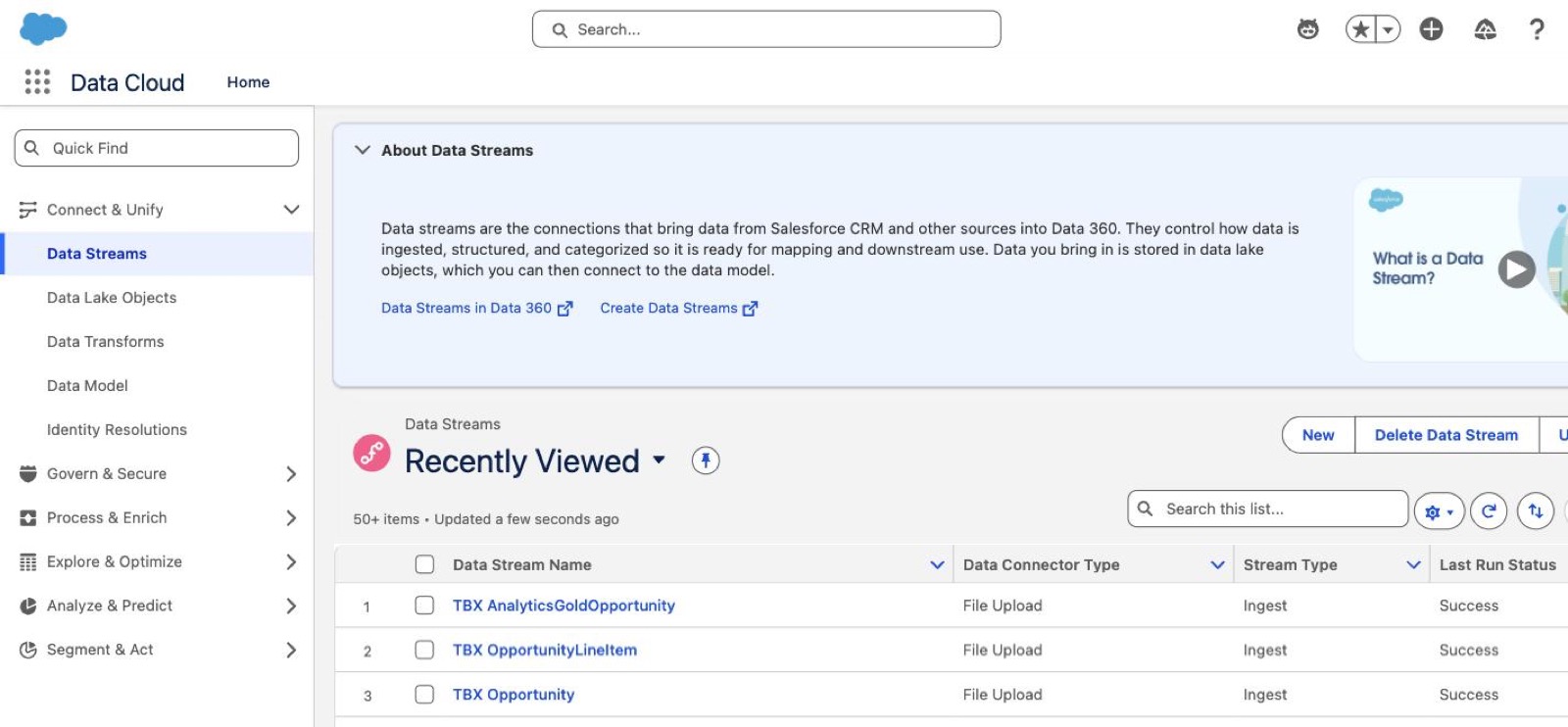The height and width of the screenshot is (727, 1568).
Task: Play the What is a Data Stream video
Action: pos(1516,268)
